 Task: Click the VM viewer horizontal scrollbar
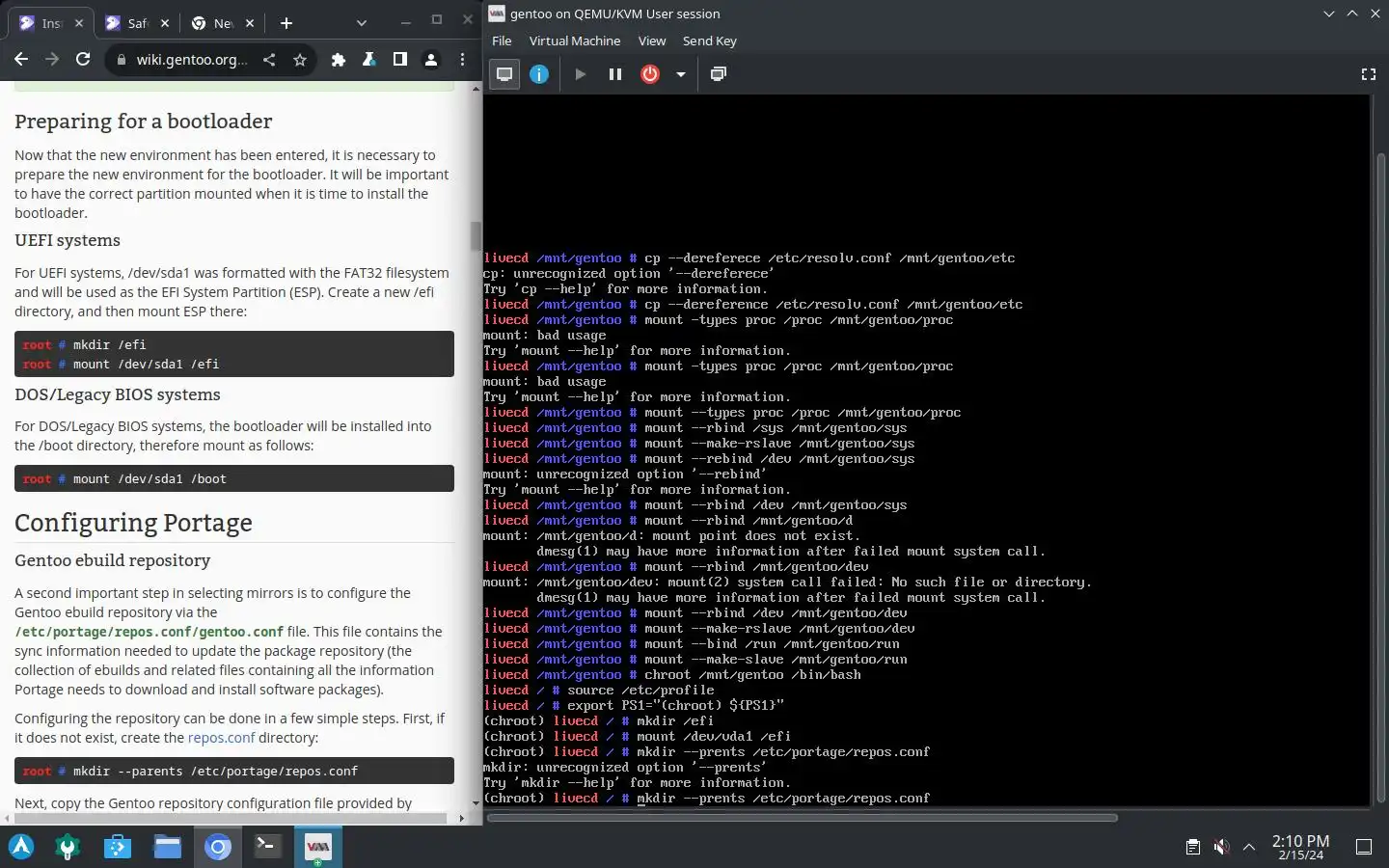[x=803, y=818]
